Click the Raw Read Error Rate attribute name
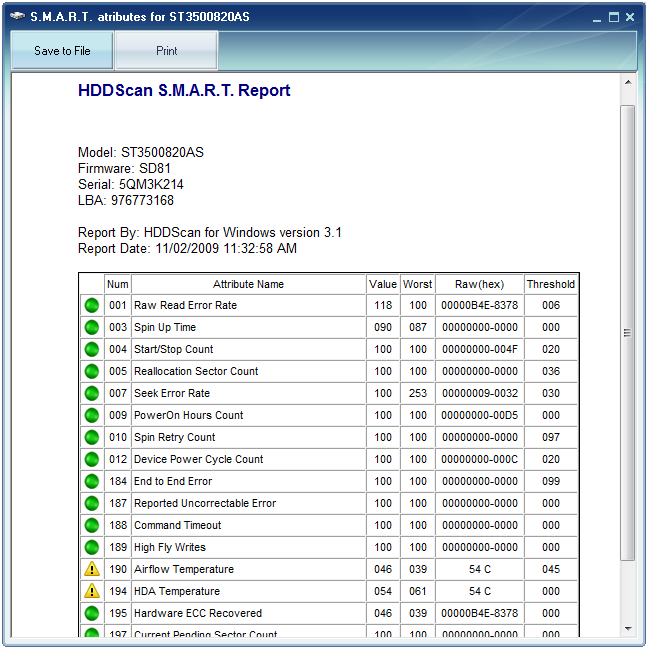This screenshot has width=648, height=649. [185, 305]
